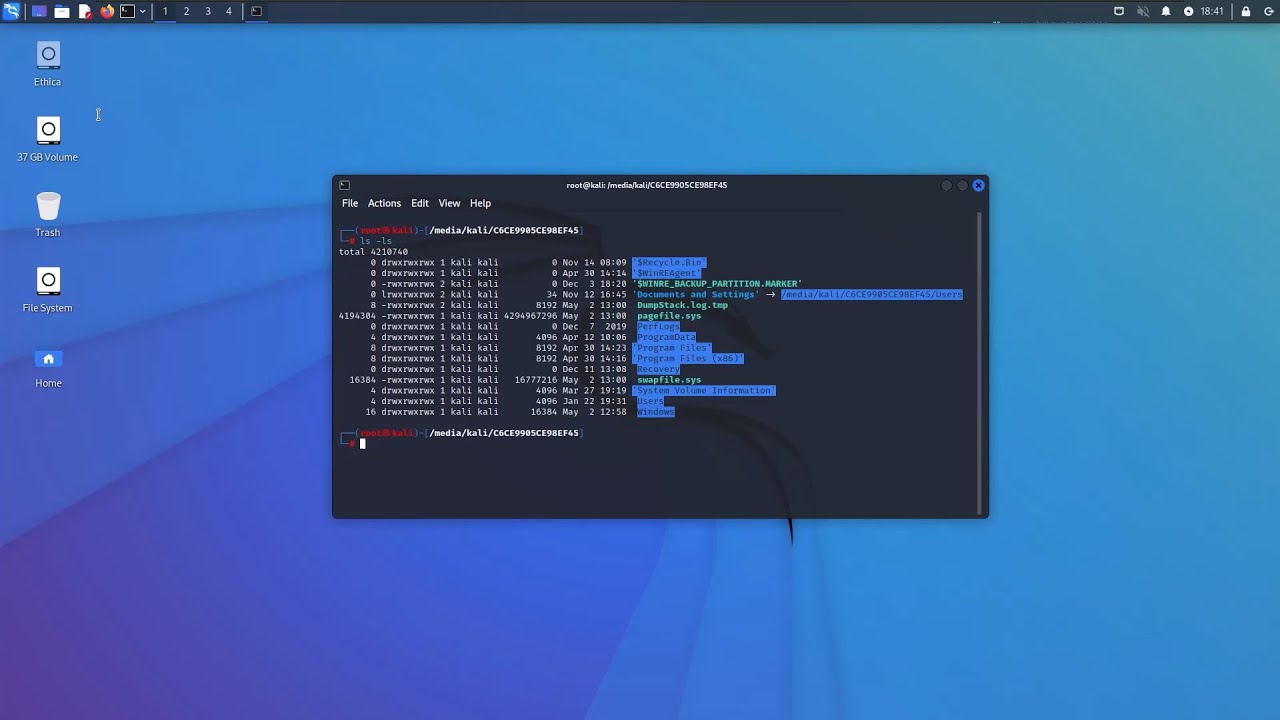The height and width of the screenshot is (720, 1280).
Task: Open the Actions menu in terminal
Action: (384, 203)
